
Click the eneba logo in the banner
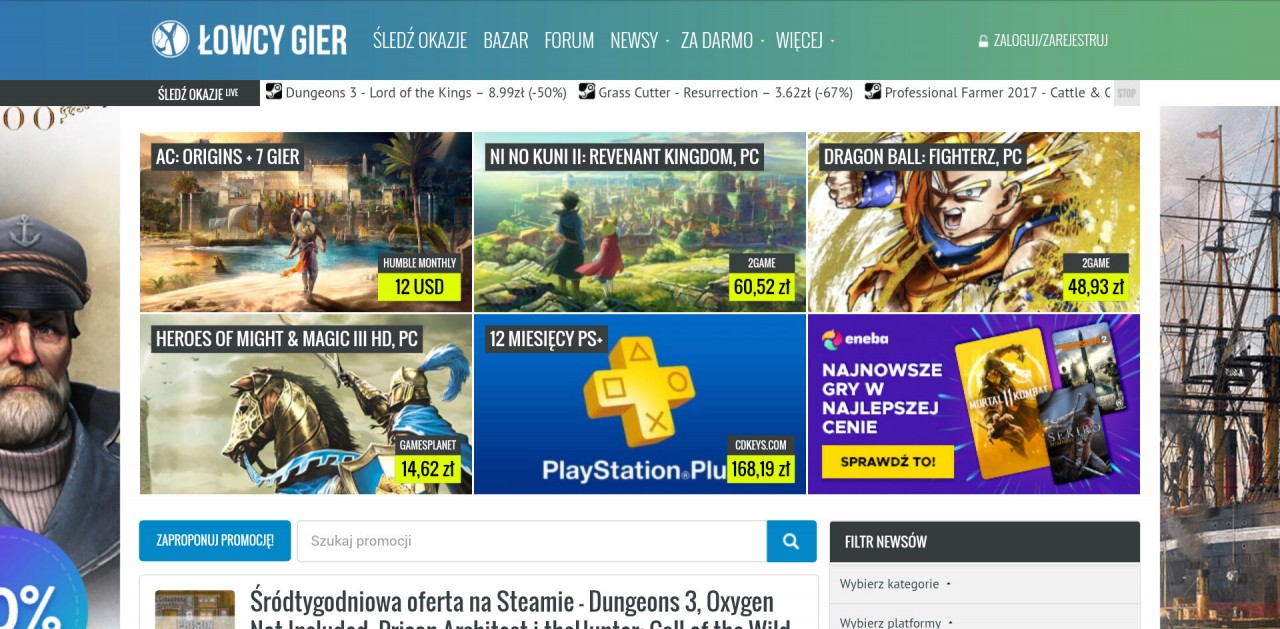tap(856, 339)
